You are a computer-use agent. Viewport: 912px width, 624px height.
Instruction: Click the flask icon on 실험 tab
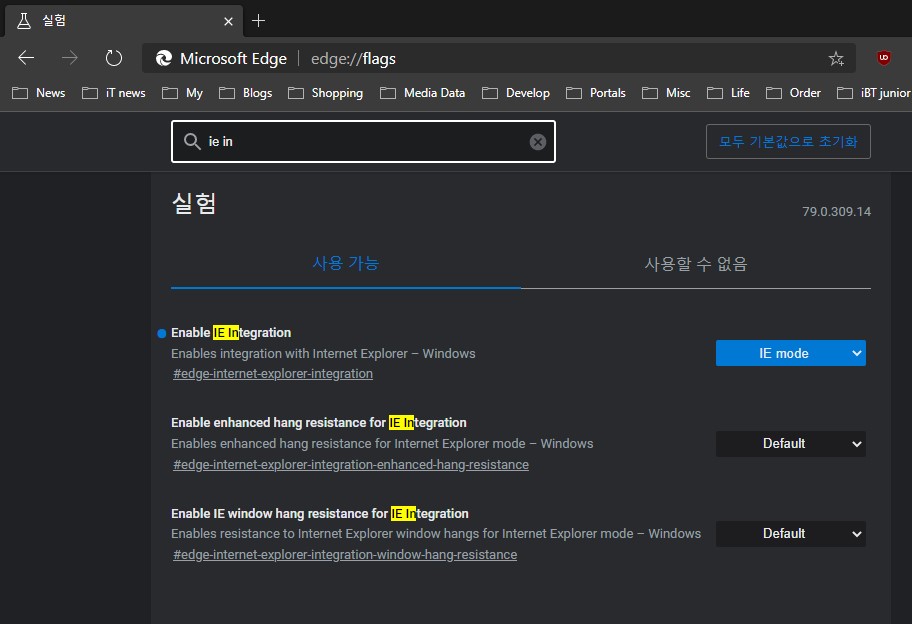point(24,21)
